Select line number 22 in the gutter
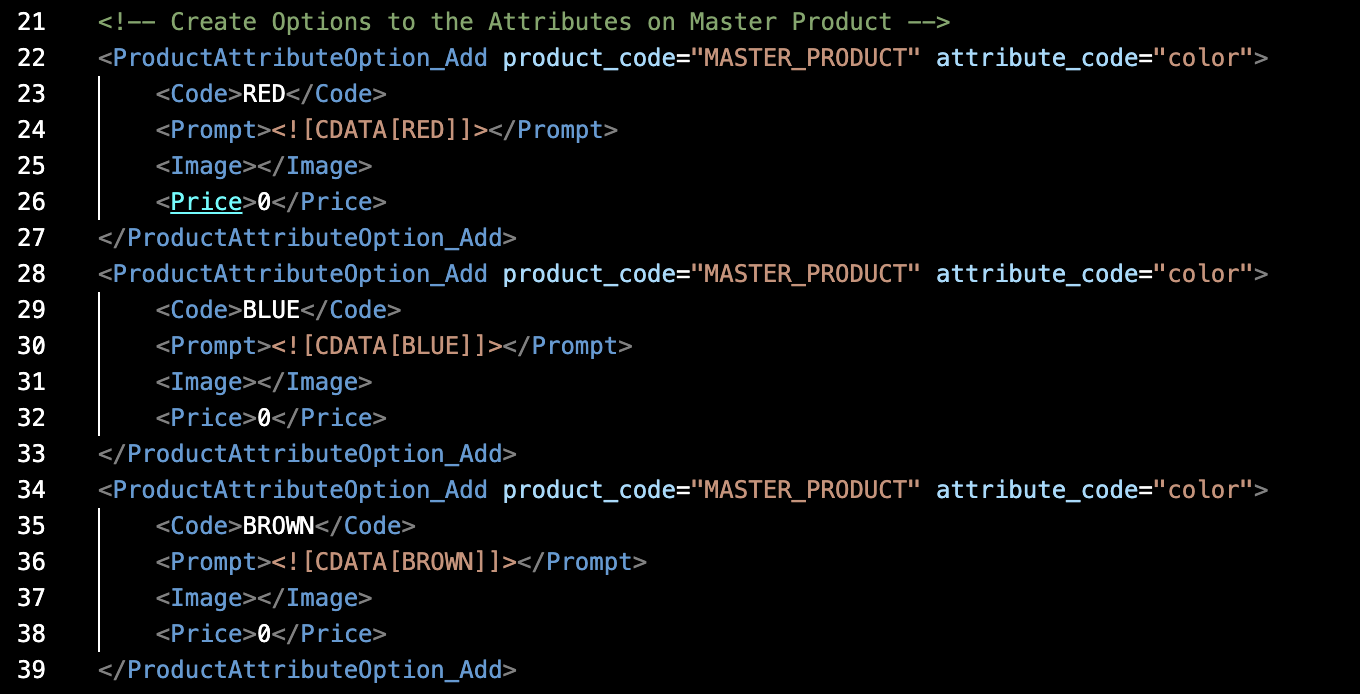1360x694 pixels. 31,58
